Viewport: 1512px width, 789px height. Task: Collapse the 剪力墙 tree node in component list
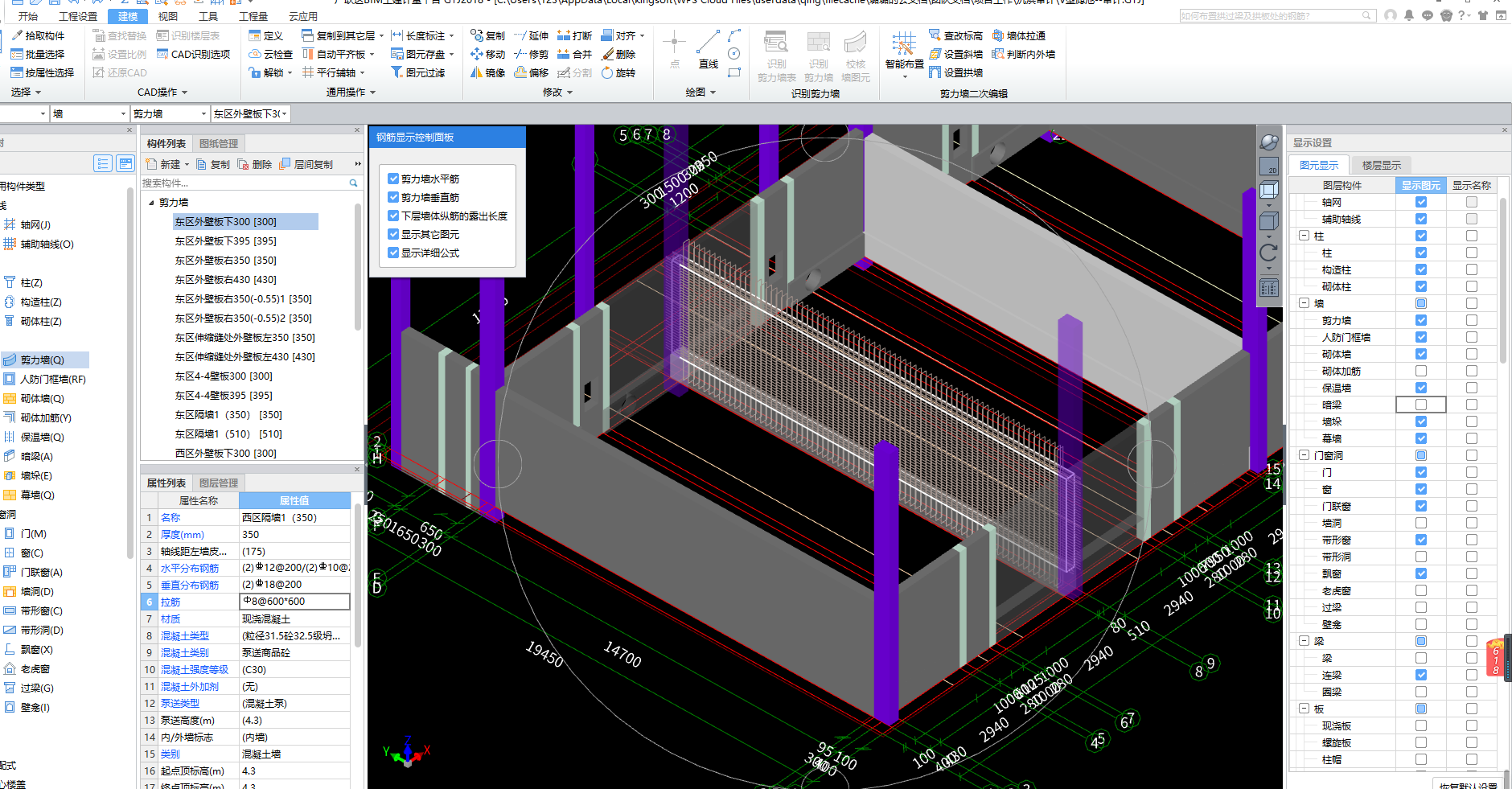[152, 203]
